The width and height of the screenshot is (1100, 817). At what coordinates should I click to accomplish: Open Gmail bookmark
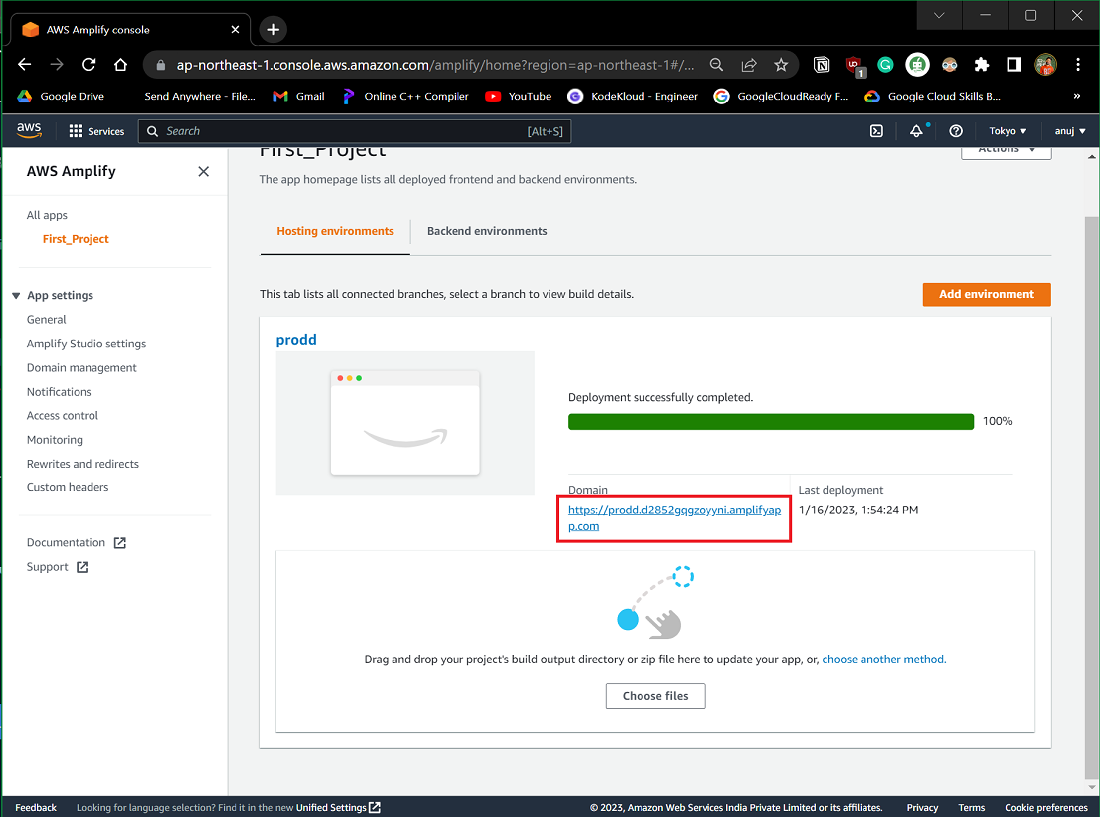click(x=299, y=96)
